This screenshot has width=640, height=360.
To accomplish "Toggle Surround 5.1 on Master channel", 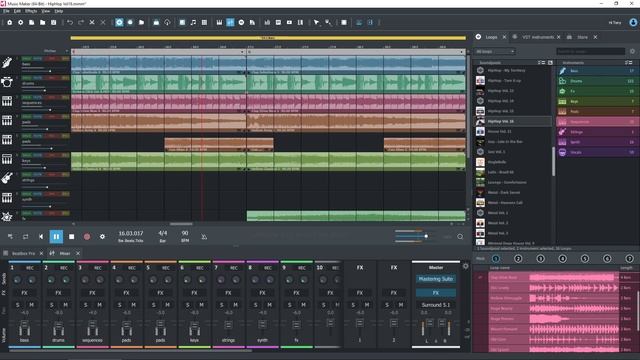I will tap(436, 305).
